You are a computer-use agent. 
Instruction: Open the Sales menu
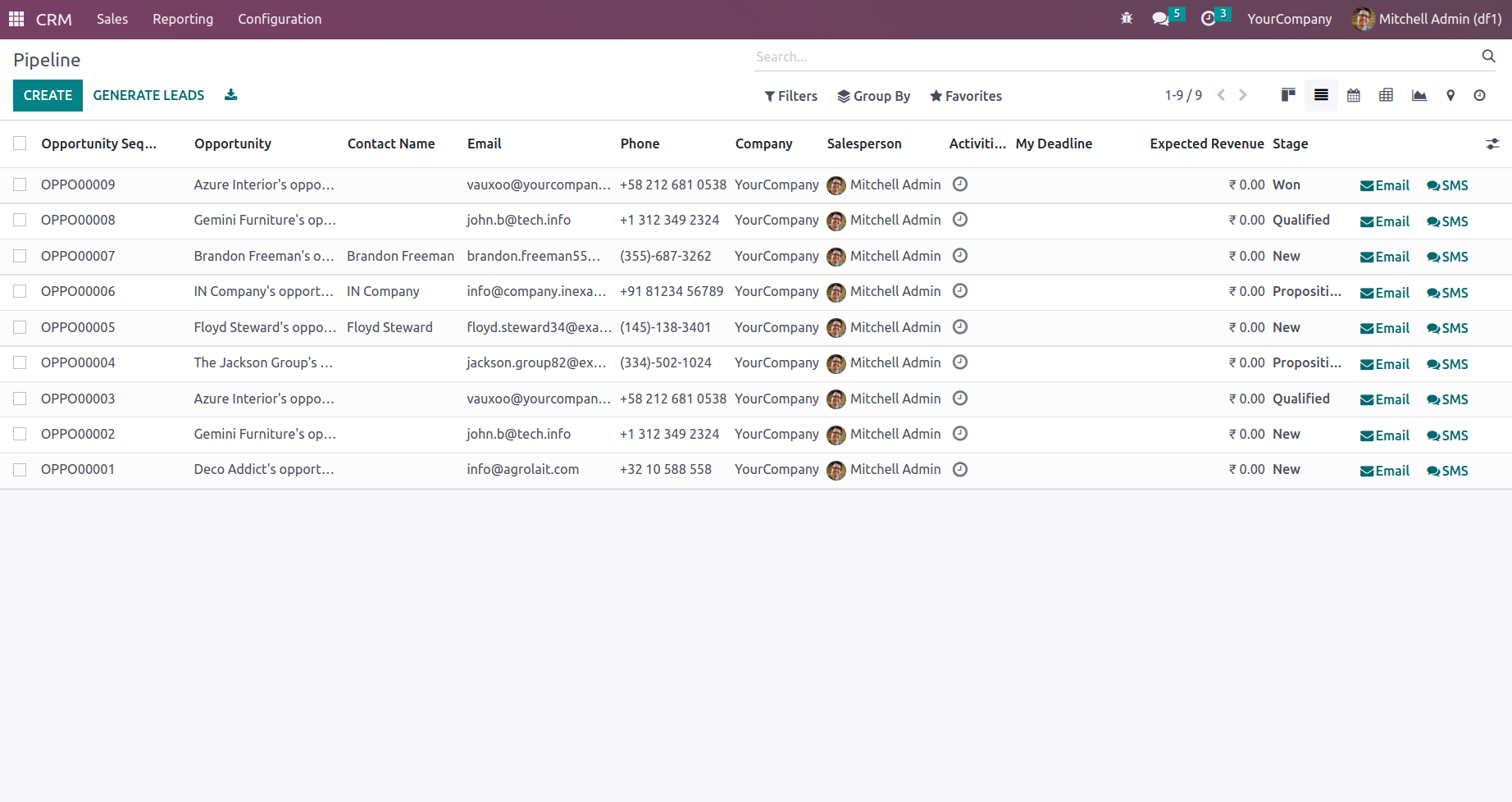click(112, 19)
